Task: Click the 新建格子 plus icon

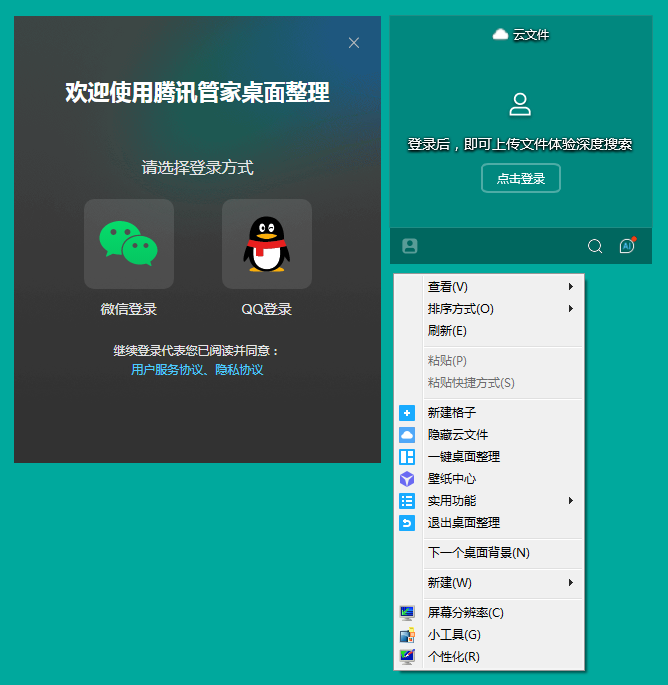Action: coord(407,413)
